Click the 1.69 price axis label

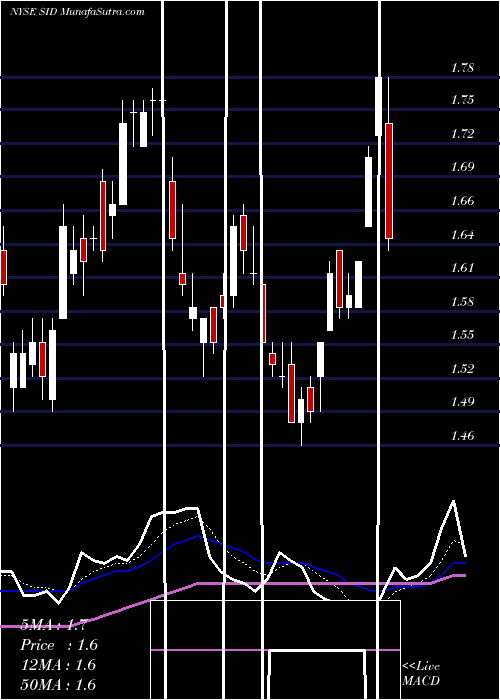462,167
